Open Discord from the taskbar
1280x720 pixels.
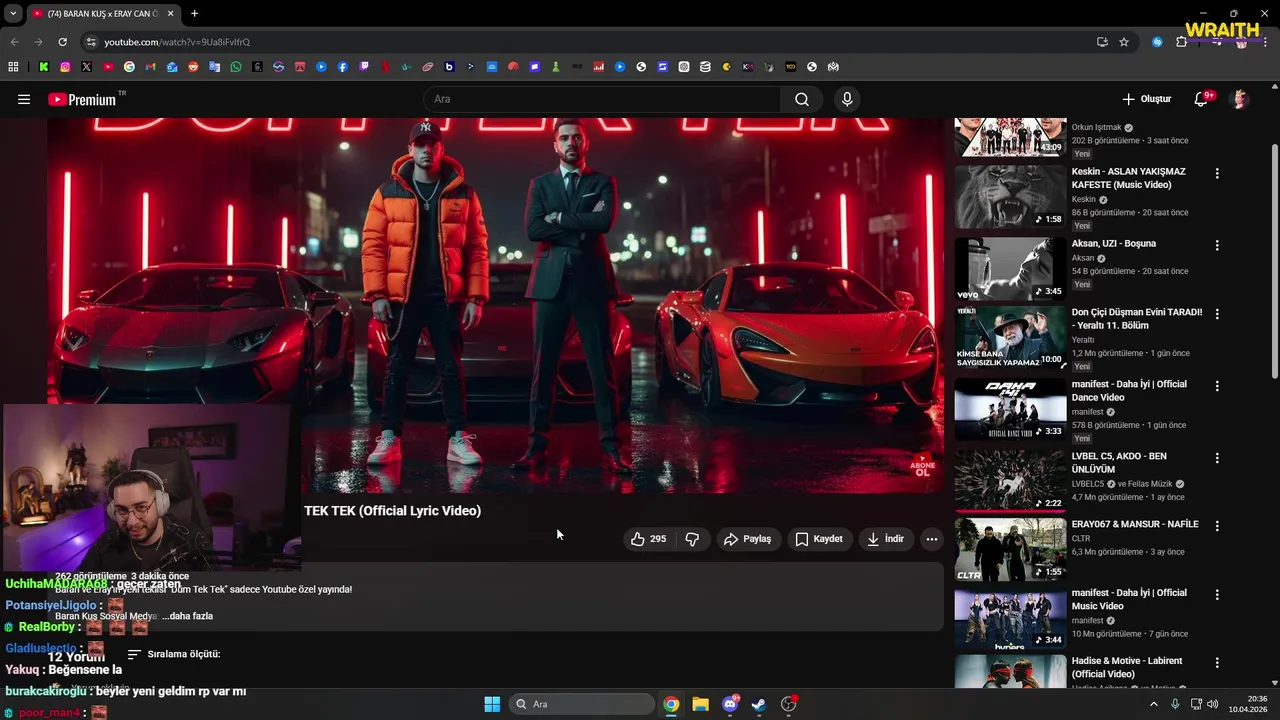coord(730,704)
